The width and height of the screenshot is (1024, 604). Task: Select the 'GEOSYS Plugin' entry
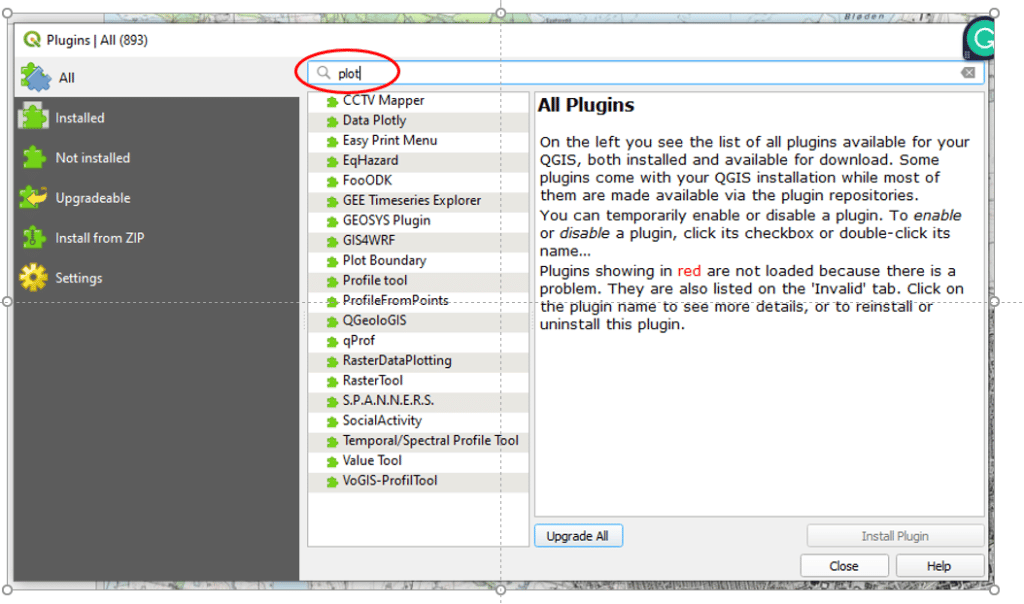pos(418,221)
